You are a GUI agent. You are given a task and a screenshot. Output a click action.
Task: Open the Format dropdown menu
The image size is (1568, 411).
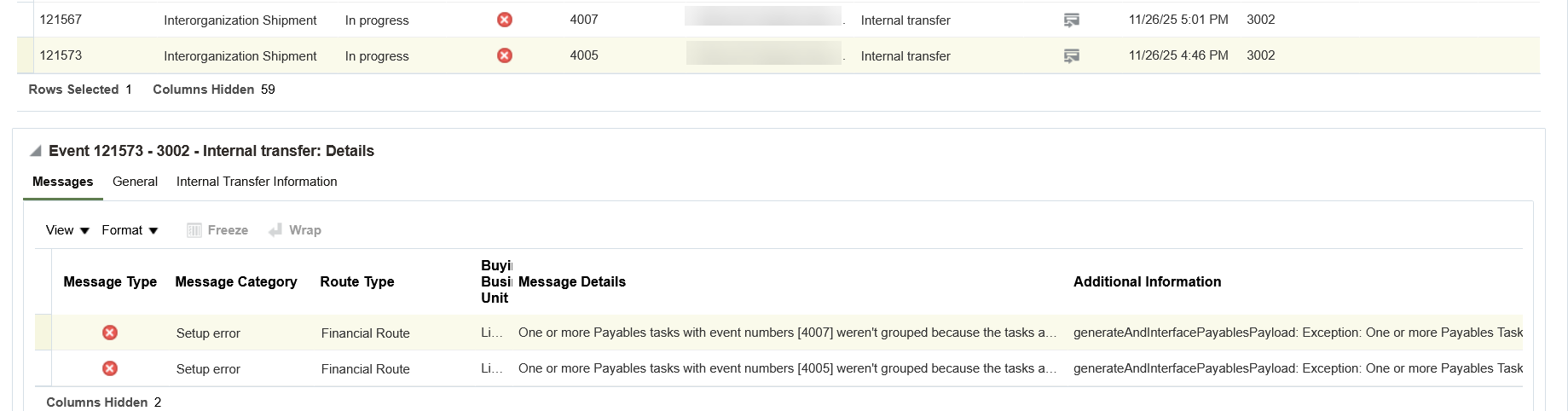tap(130, 230)
